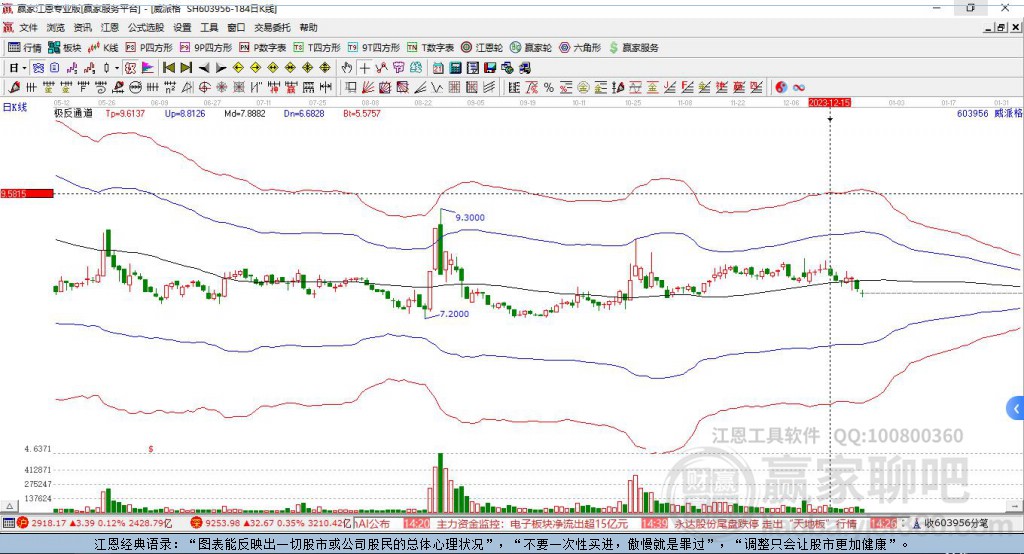Click the red-blue yin-yang icon
This screenshot has width=1024, height=554.
(781, 88)
